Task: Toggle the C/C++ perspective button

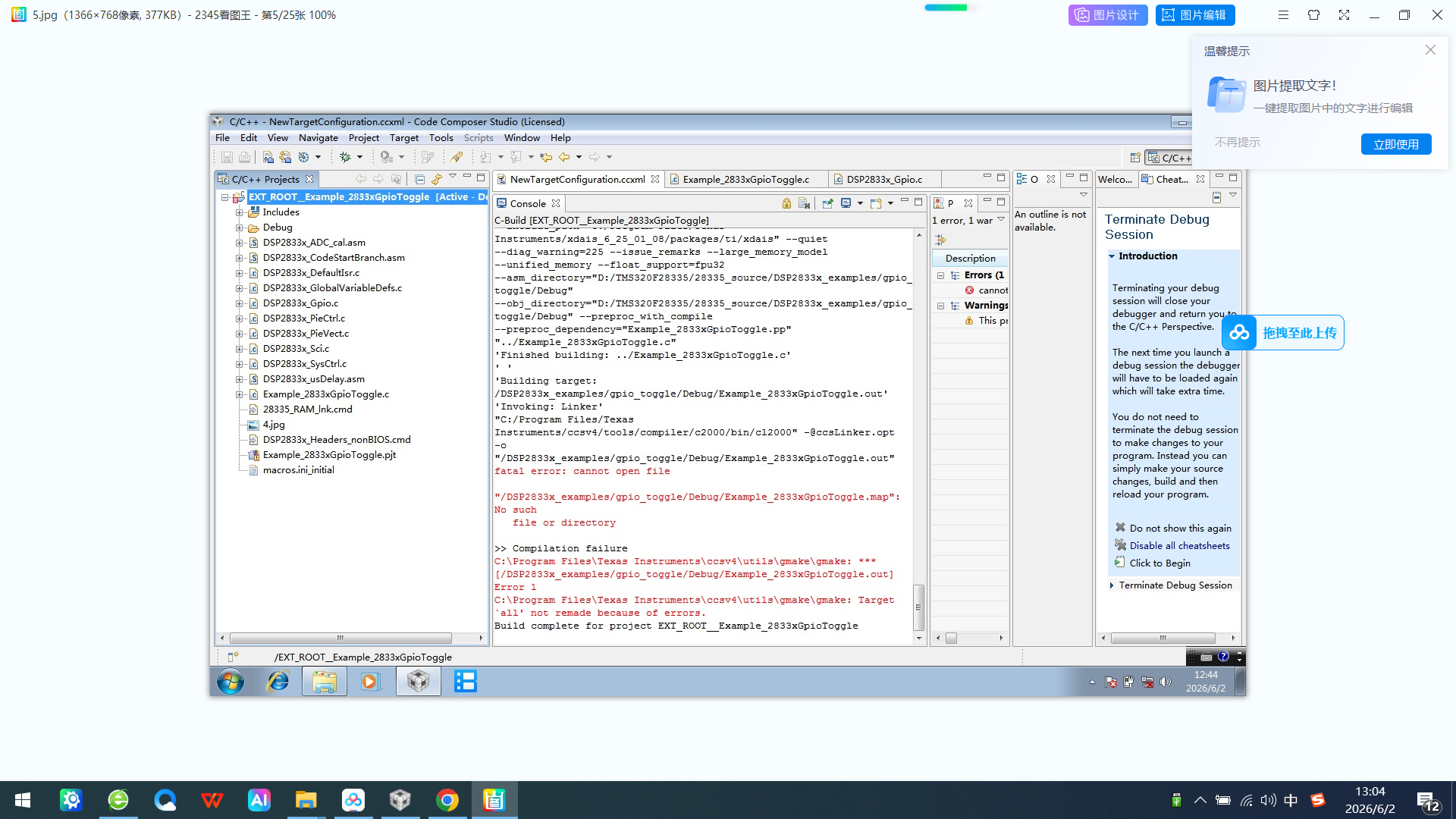Action: tap(1169, 158)
